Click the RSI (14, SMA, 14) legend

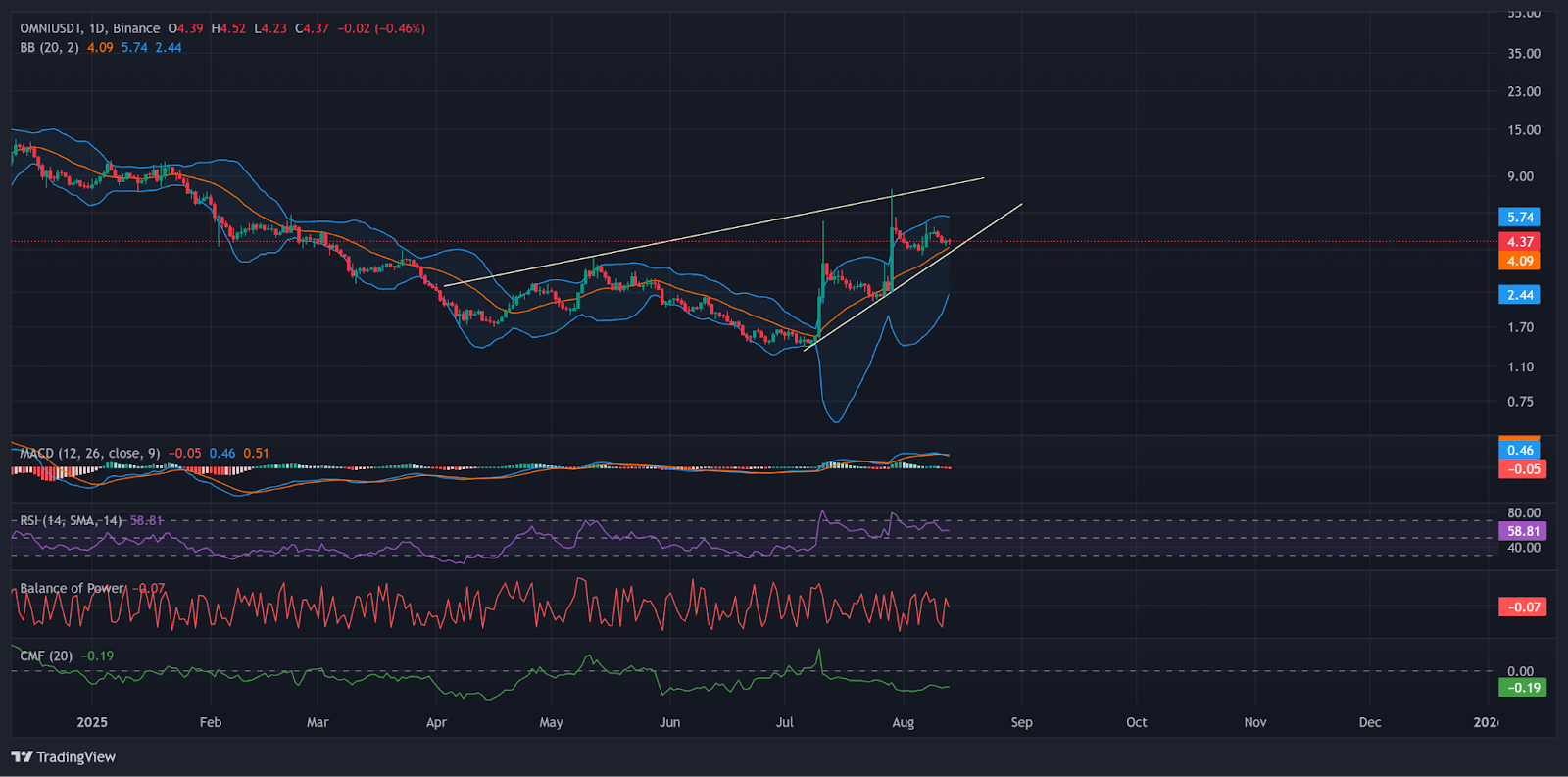coord(71,520)
